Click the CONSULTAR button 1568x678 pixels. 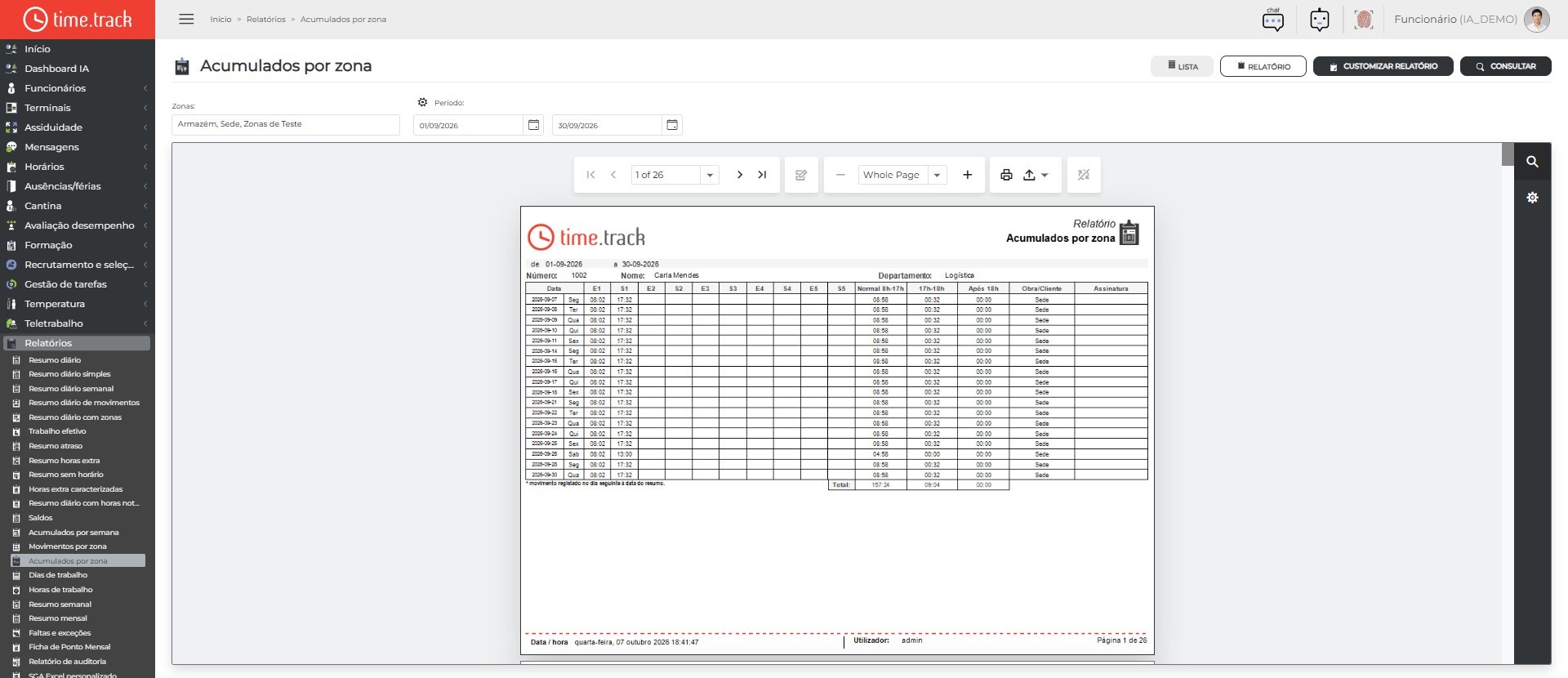[x=1506, y=66]
